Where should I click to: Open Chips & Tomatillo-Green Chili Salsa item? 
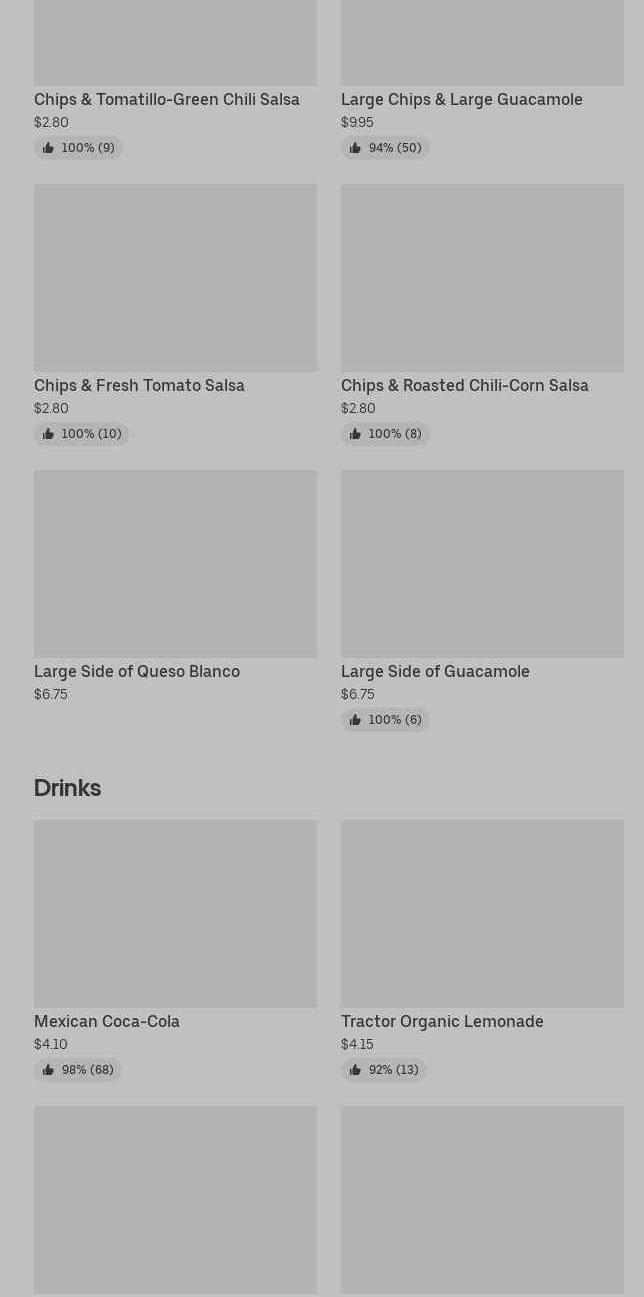166,99
